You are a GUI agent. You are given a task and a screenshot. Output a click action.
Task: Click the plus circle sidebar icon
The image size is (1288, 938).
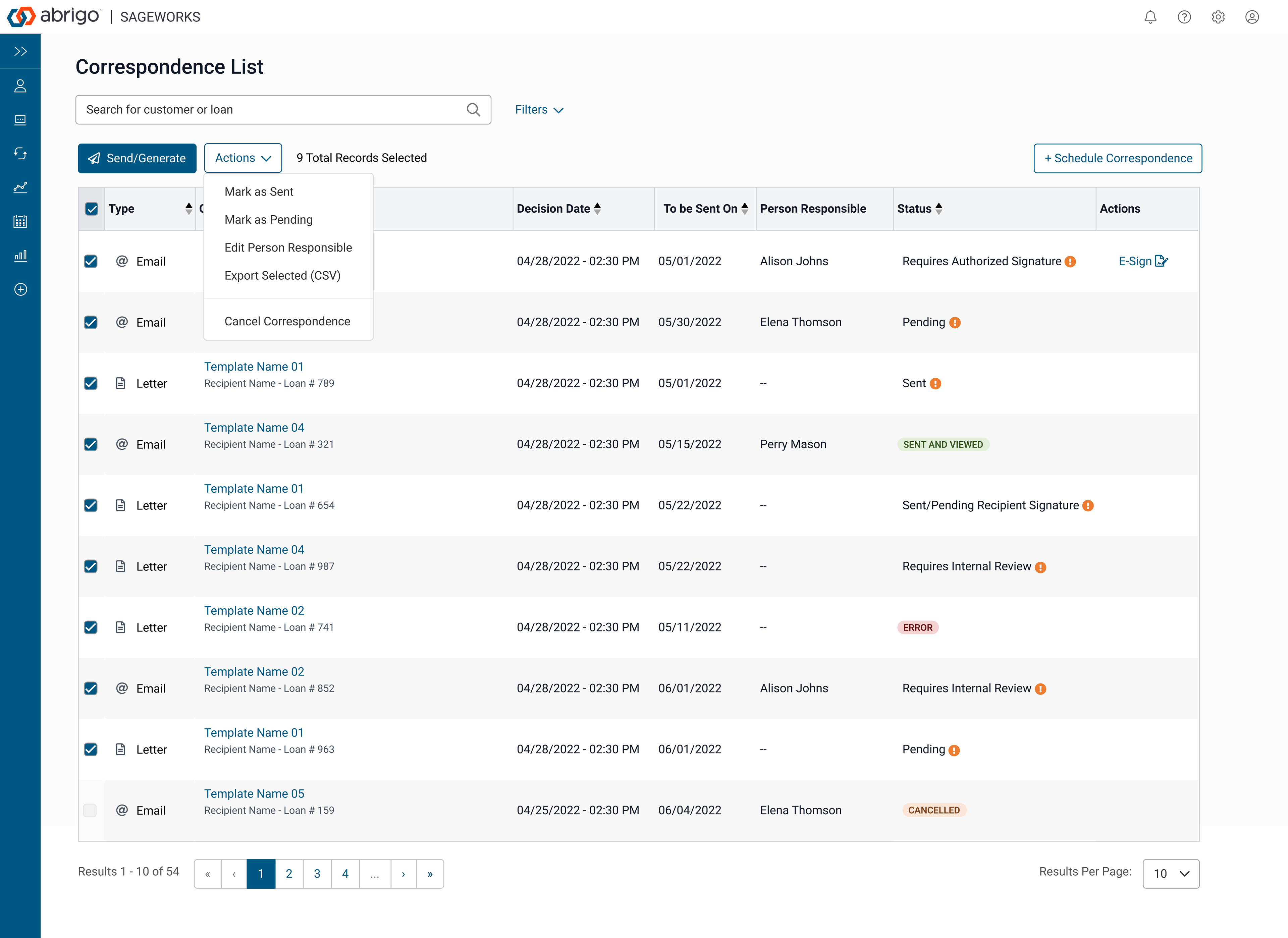tap(20, 289)
